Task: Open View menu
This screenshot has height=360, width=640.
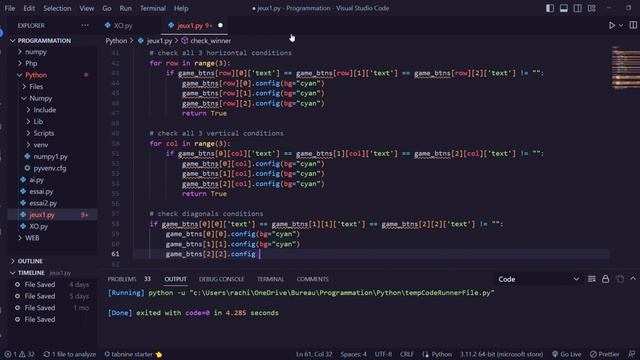Action: (87, 8)
